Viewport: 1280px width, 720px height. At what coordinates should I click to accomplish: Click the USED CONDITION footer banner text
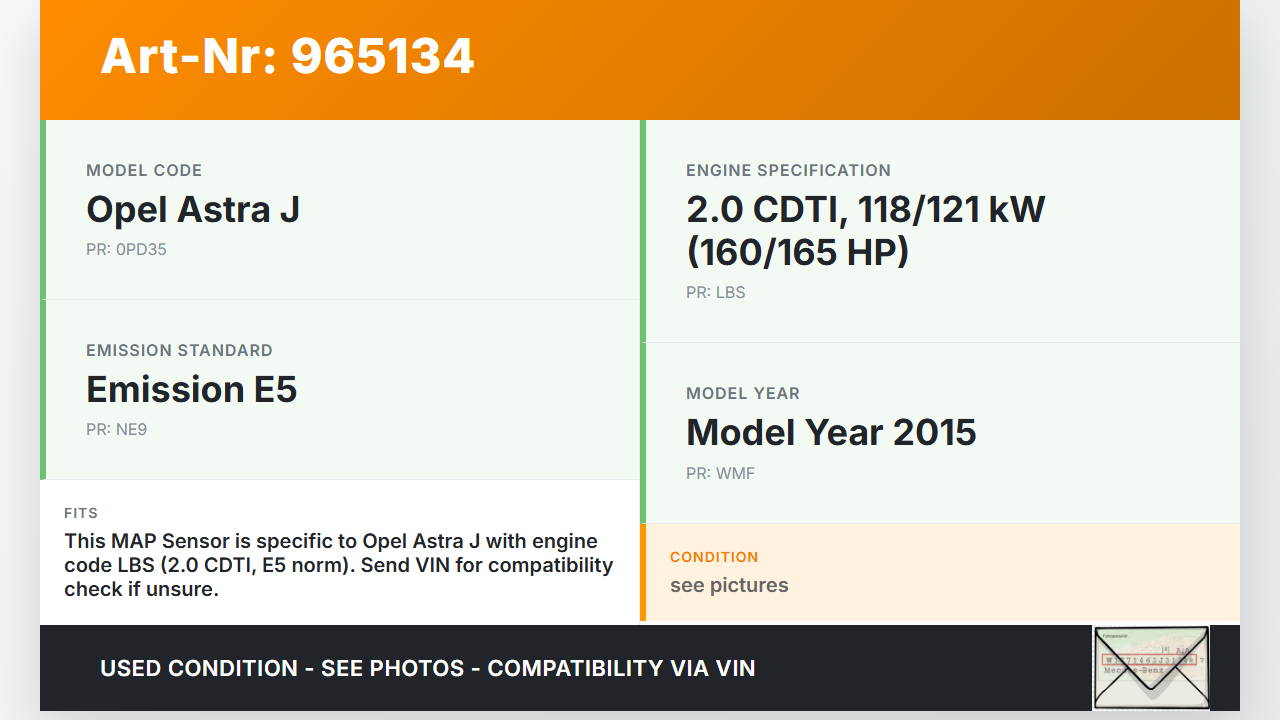427,668
